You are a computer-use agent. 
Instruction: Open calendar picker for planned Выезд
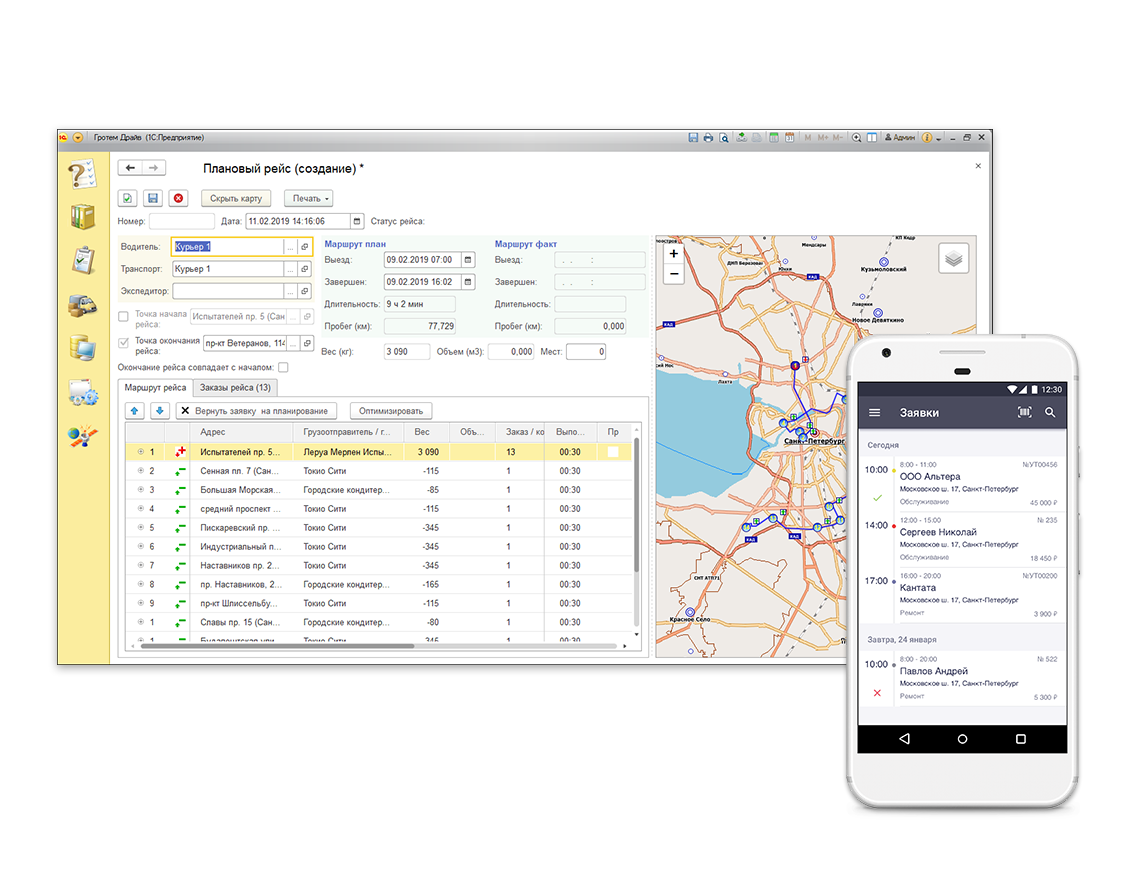468,259
